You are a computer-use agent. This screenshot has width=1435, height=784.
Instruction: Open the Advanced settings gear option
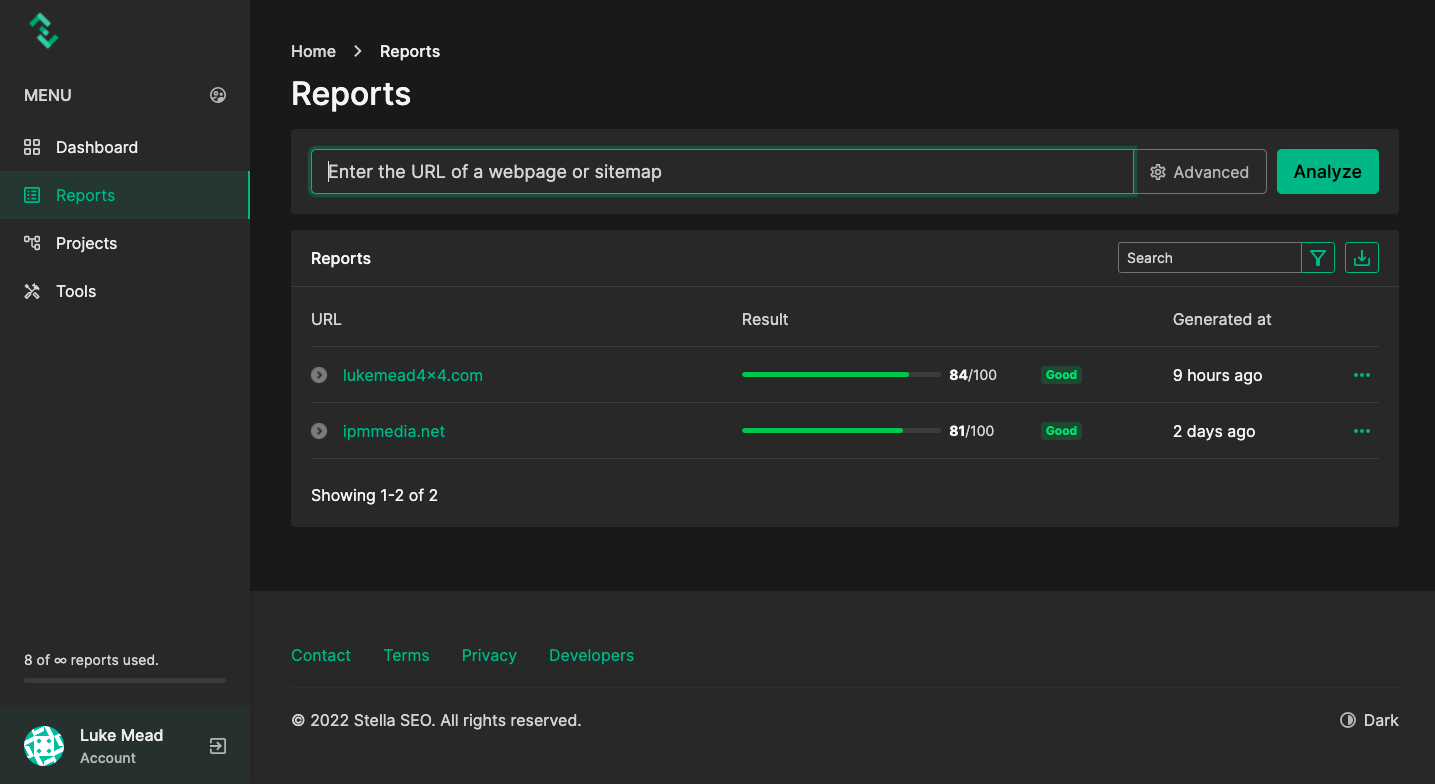coord(1200,172)
